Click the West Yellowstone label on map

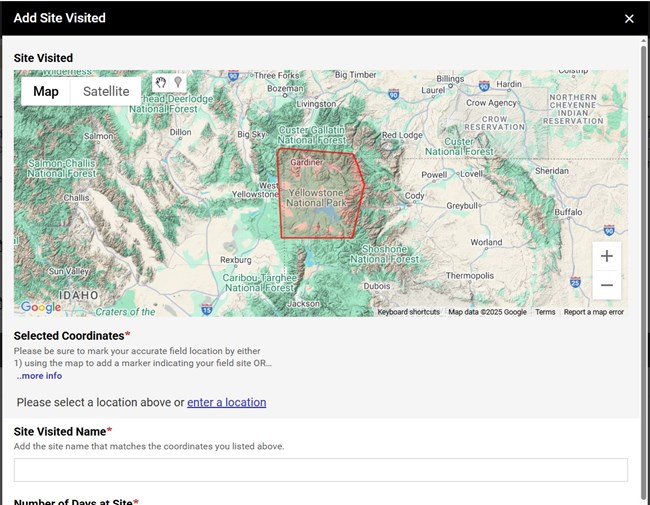click(256, 190)
